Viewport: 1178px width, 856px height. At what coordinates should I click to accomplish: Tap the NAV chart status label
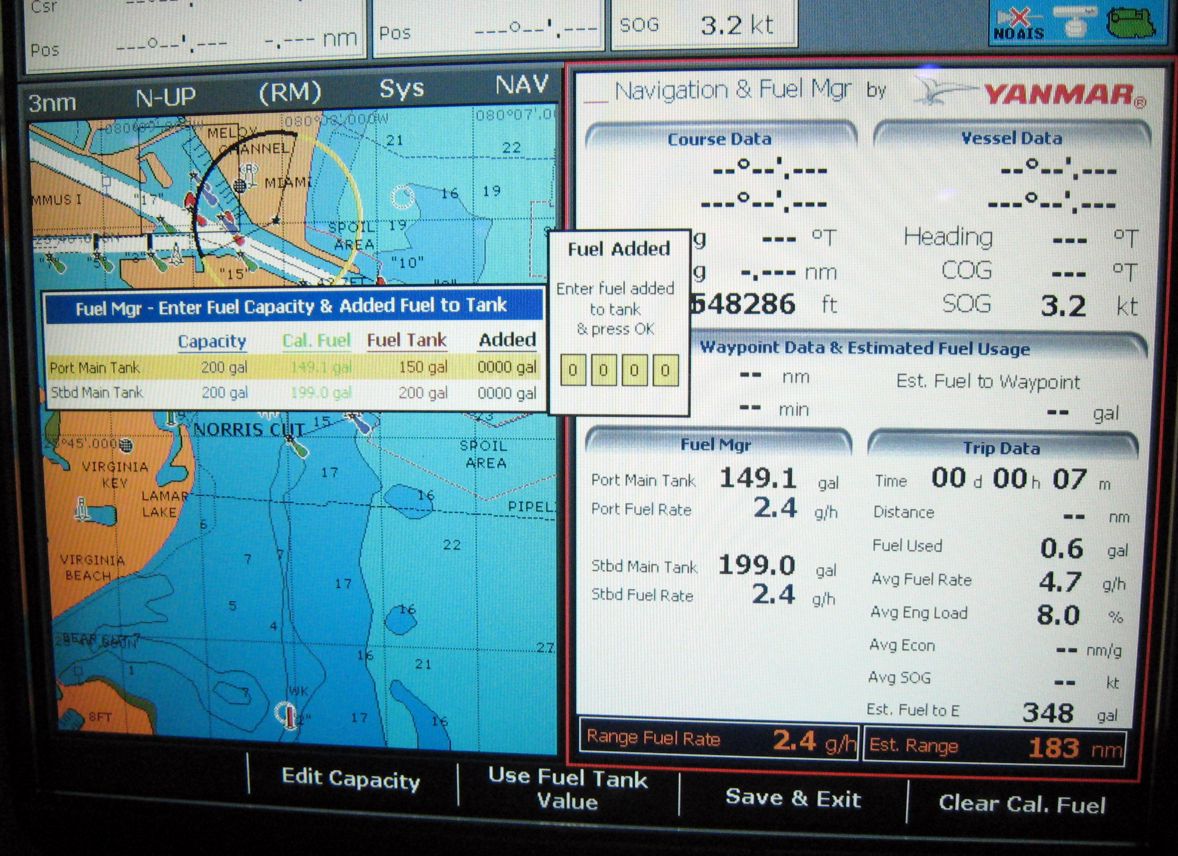point(521,84)
